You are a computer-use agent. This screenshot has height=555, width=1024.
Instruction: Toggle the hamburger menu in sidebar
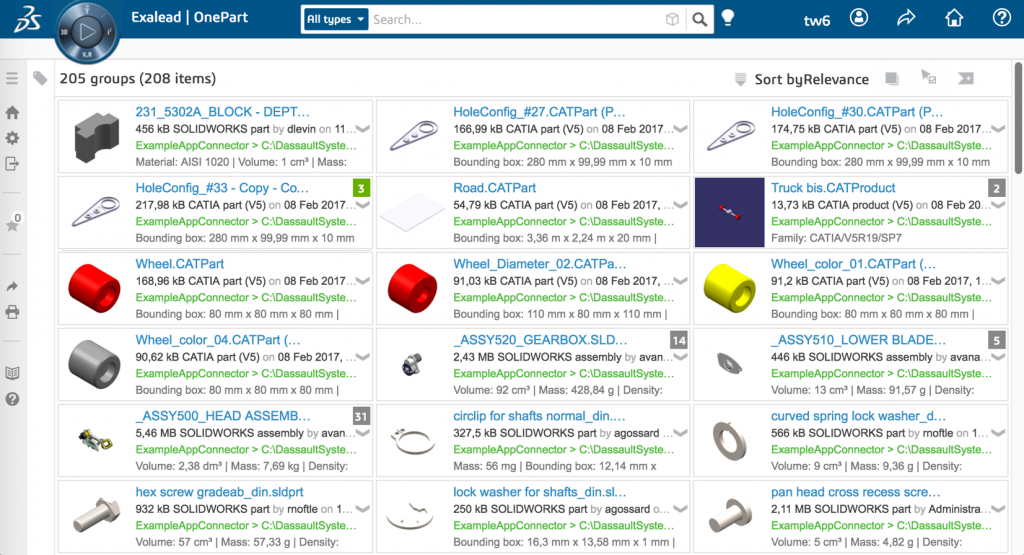[12, 78]
